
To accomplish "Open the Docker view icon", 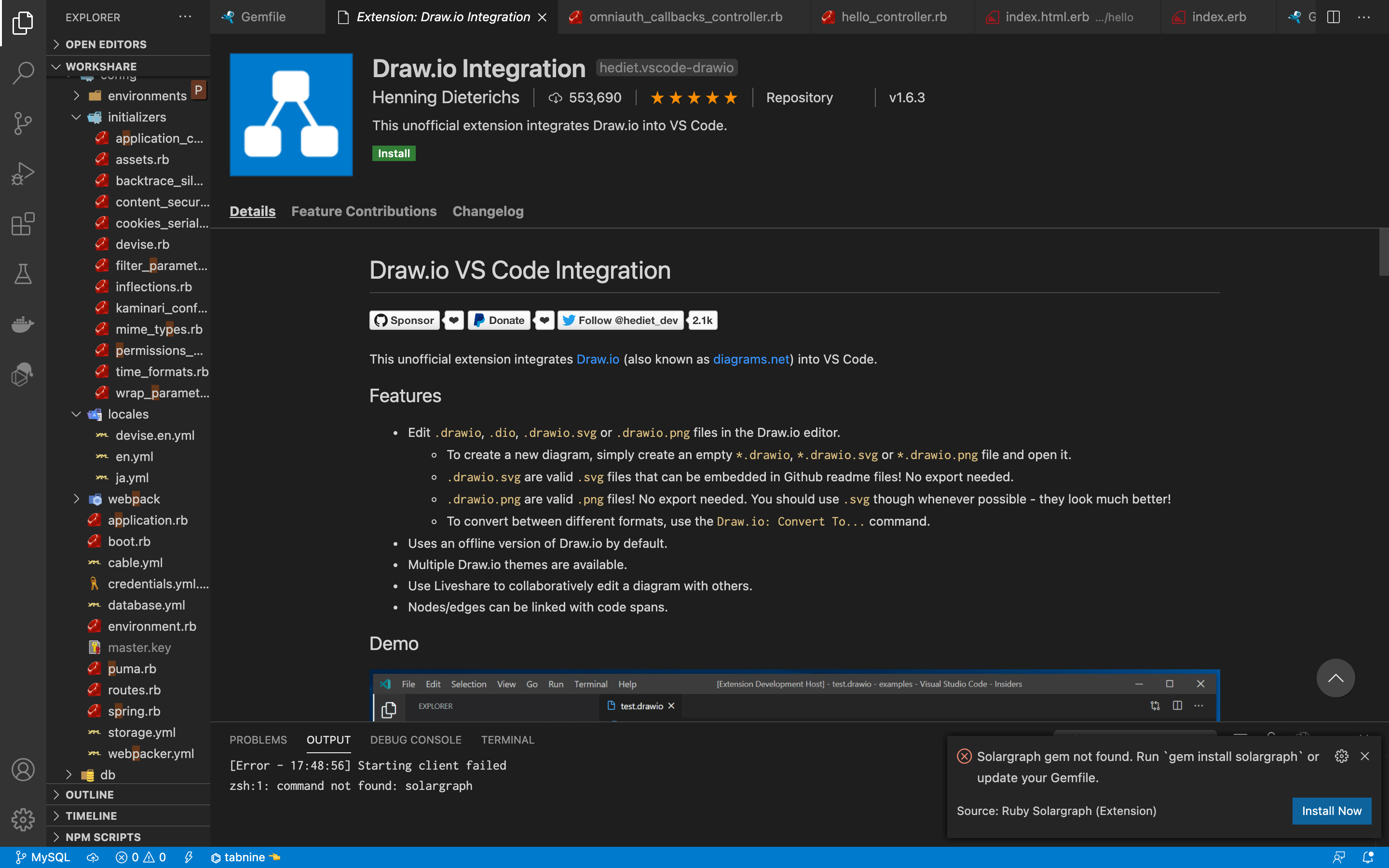I will coord(23,324).
